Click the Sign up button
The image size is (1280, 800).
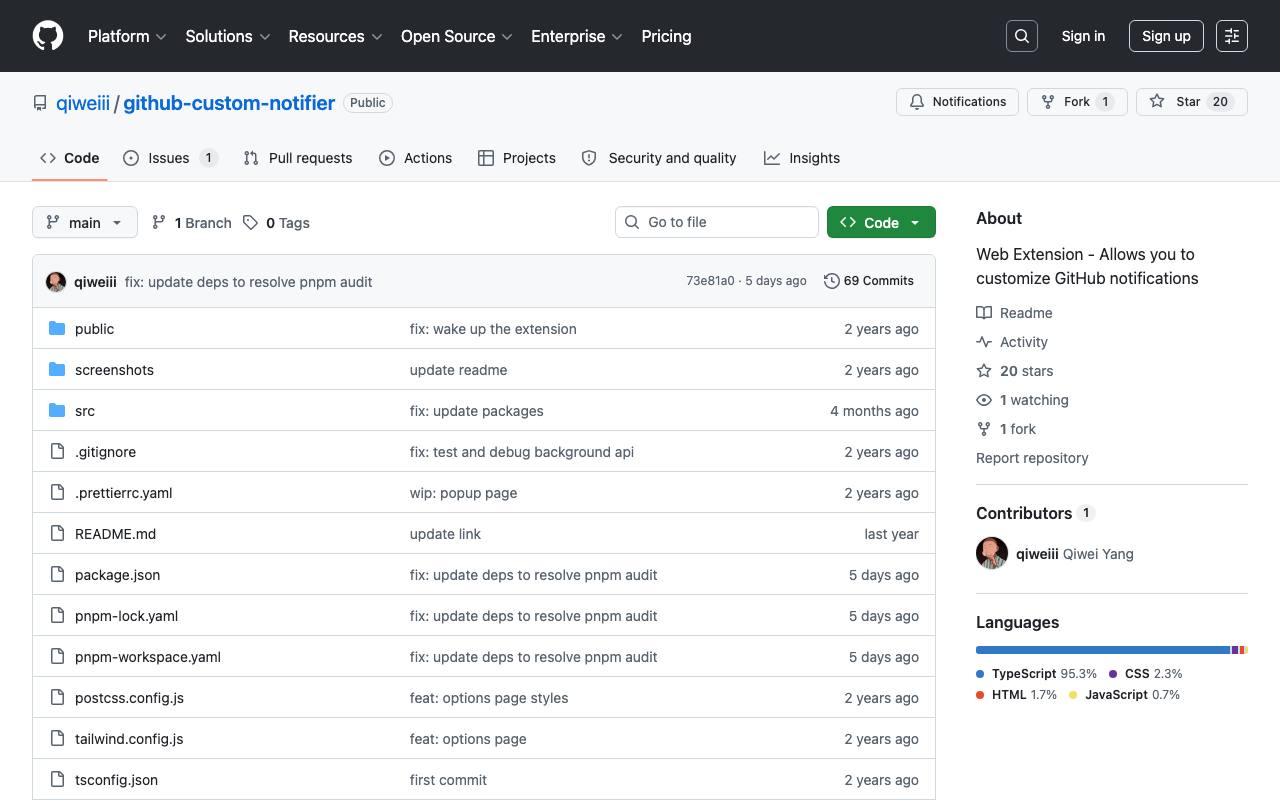click(1166, 36)
